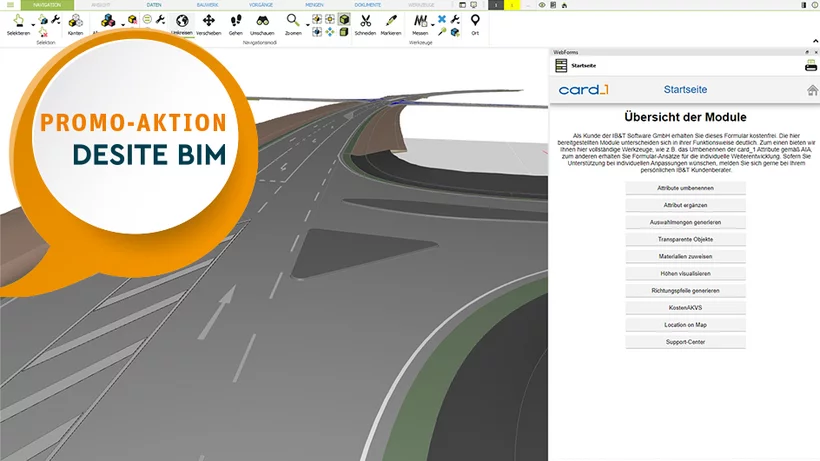
Task: Undock the WebForms panel
Action: point(807,52)
